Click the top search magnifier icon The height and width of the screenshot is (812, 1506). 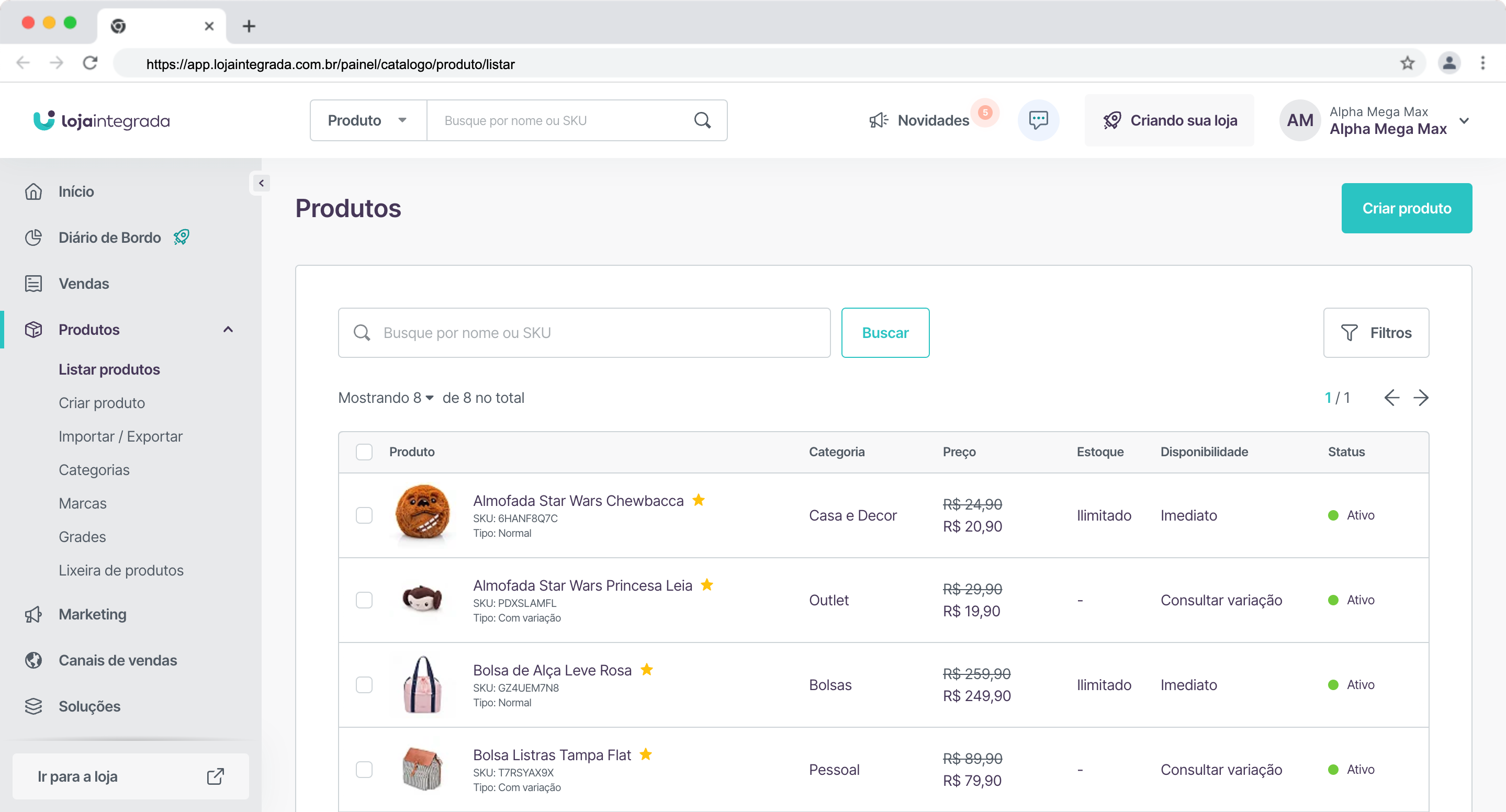coord(702,120)
